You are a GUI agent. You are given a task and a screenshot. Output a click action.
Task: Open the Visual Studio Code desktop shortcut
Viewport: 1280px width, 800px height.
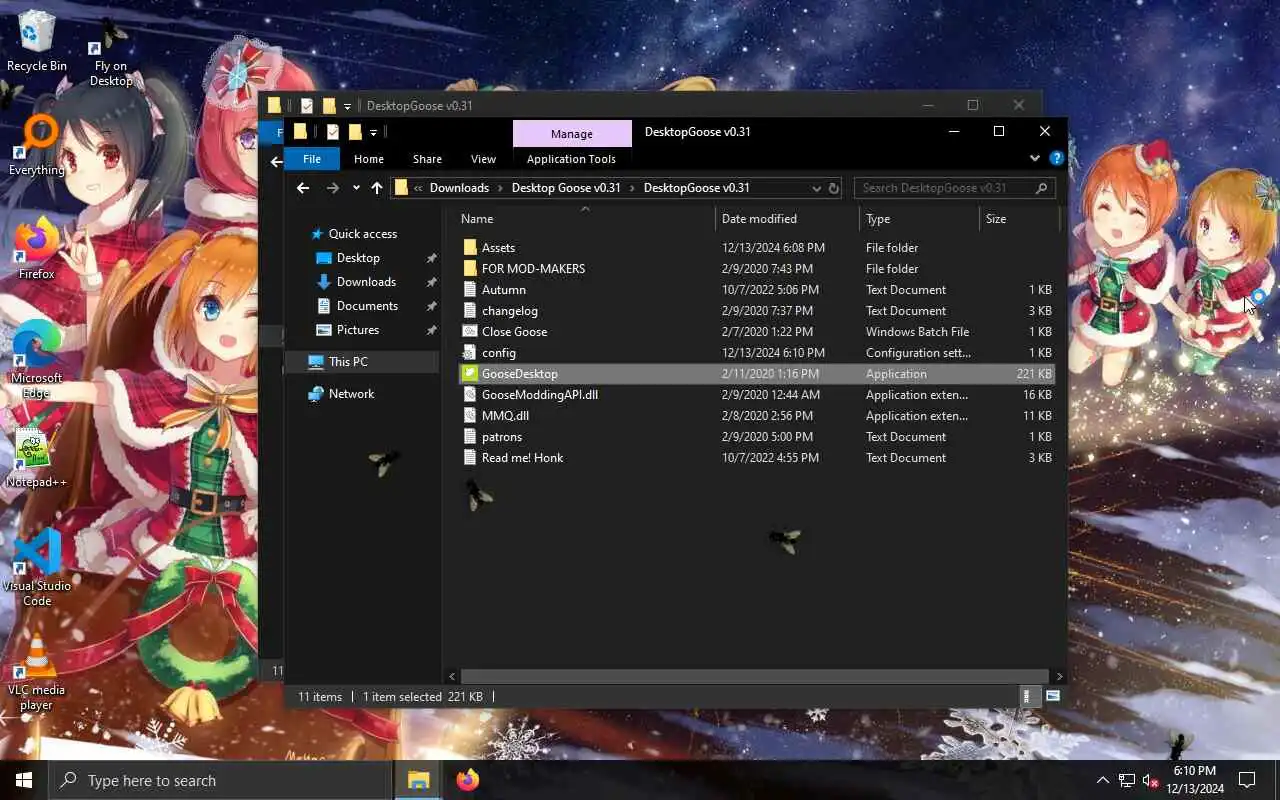point(37,568)
